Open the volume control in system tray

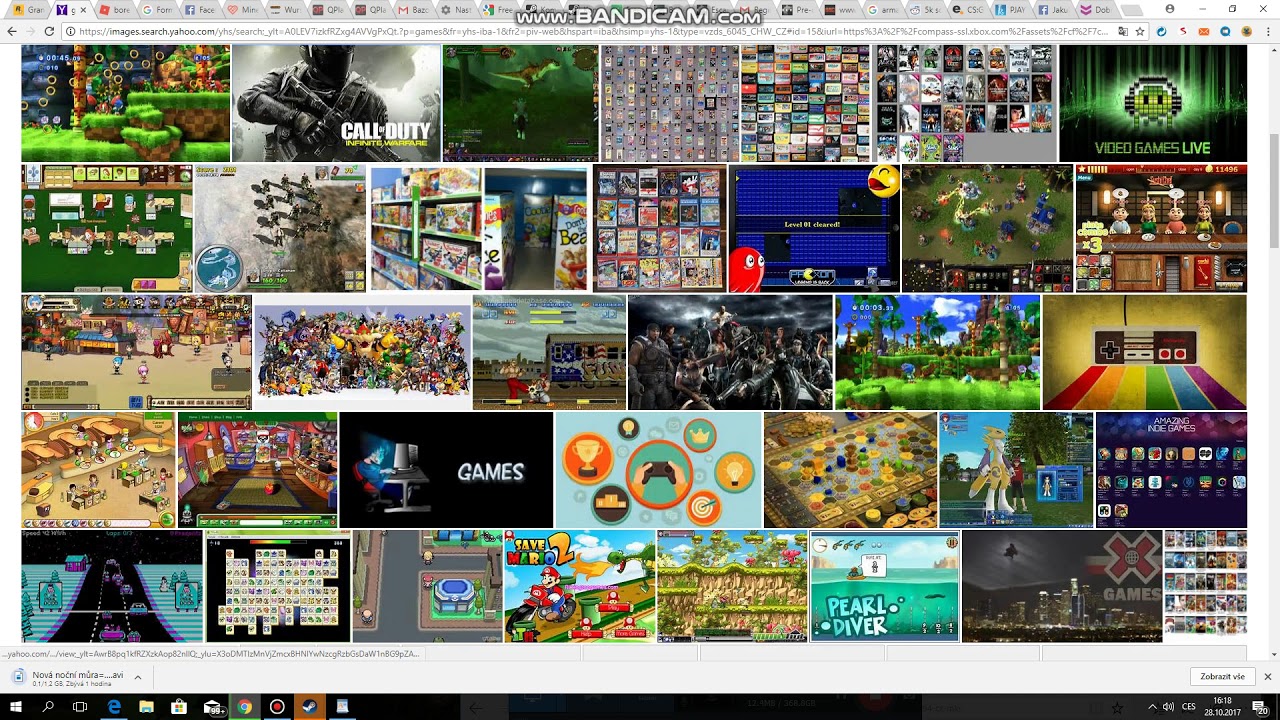pos(1169,707)
